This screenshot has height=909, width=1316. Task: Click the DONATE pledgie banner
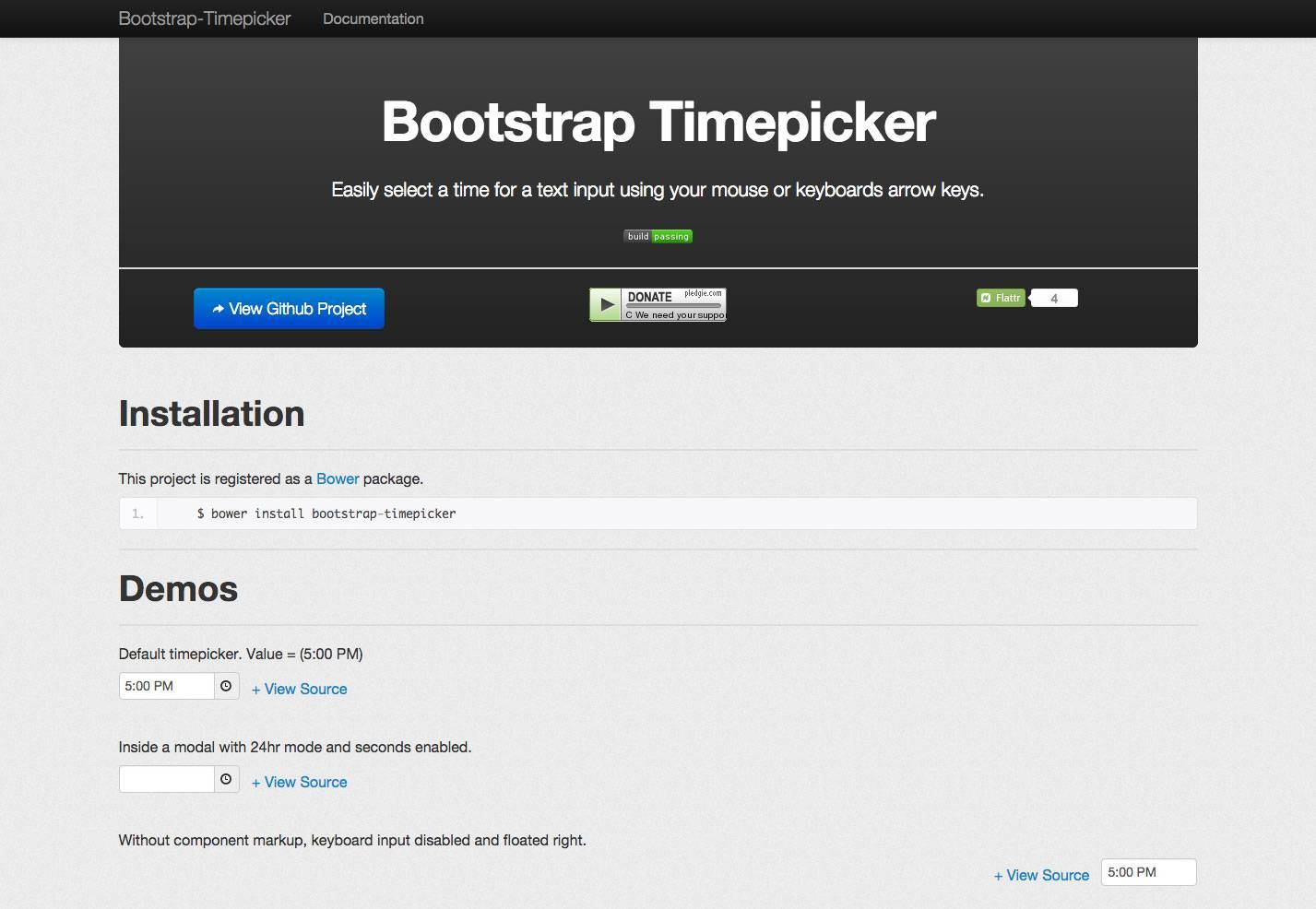pos(658,304)
